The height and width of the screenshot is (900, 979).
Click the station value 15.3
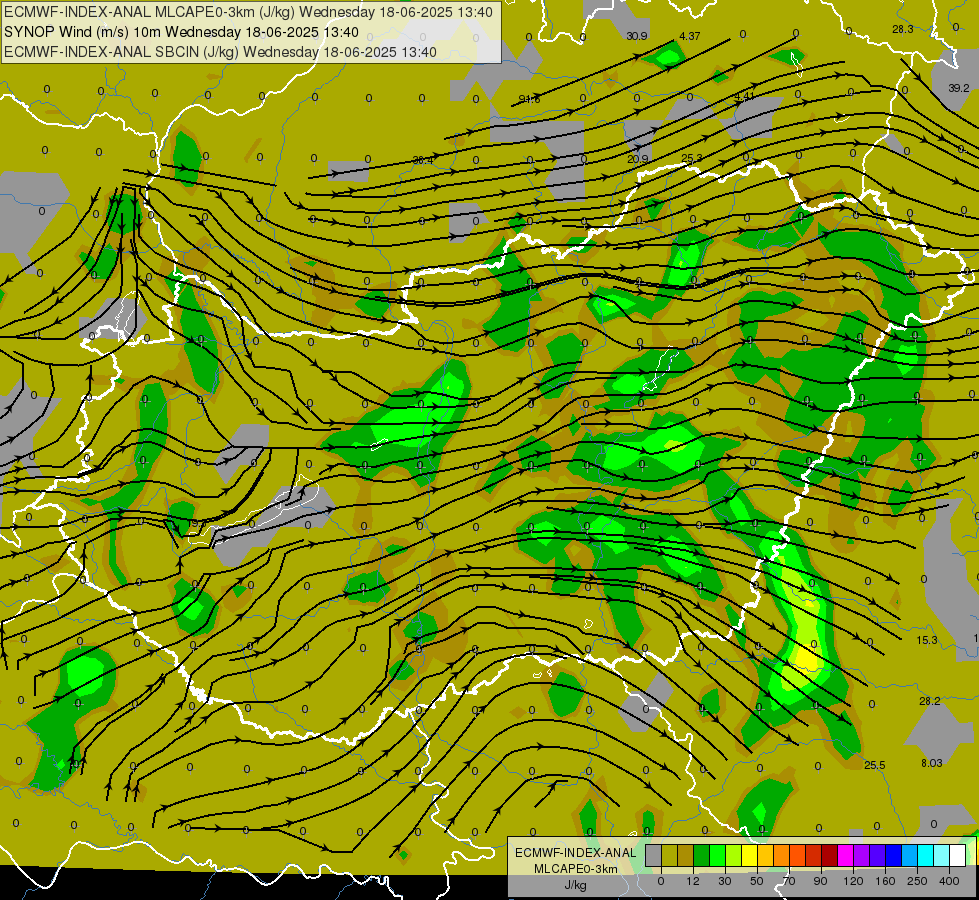point(927,640)
